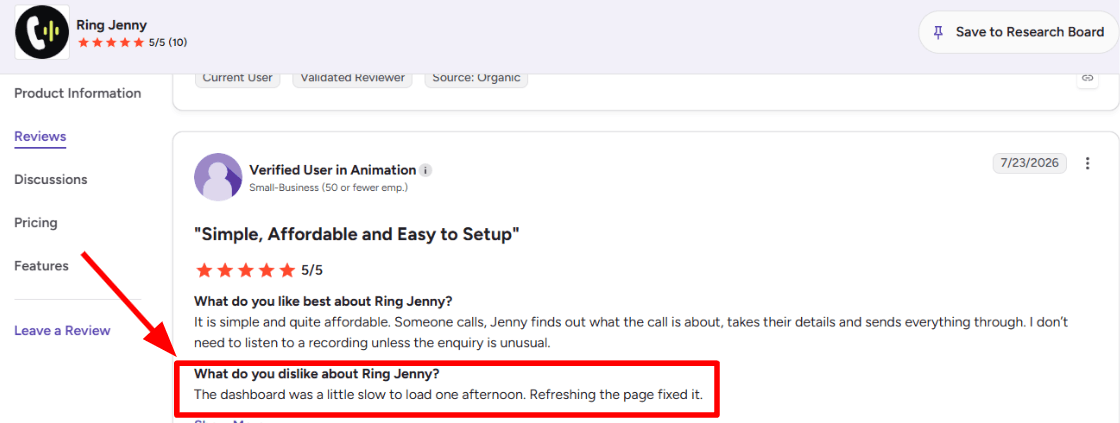Click "What do you like best about Ring Jenny?" heading
Image resolution: width=1120 pixels, height=423 pixels.
pos(324,300)
